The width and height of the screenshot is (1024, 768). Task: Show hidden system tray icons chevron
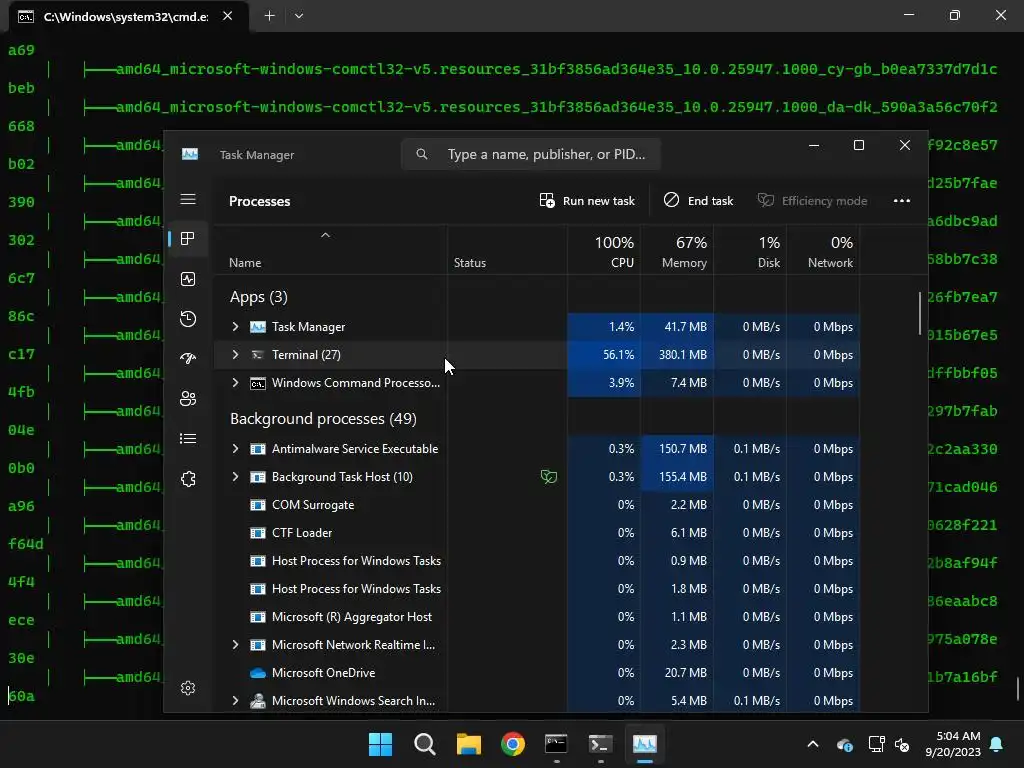click(x=812, y=744)
